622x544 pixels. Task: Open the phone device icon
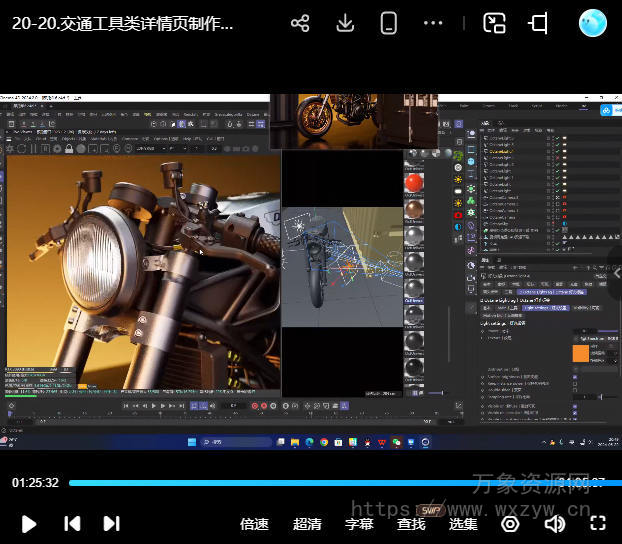click(x=389, y=23)
